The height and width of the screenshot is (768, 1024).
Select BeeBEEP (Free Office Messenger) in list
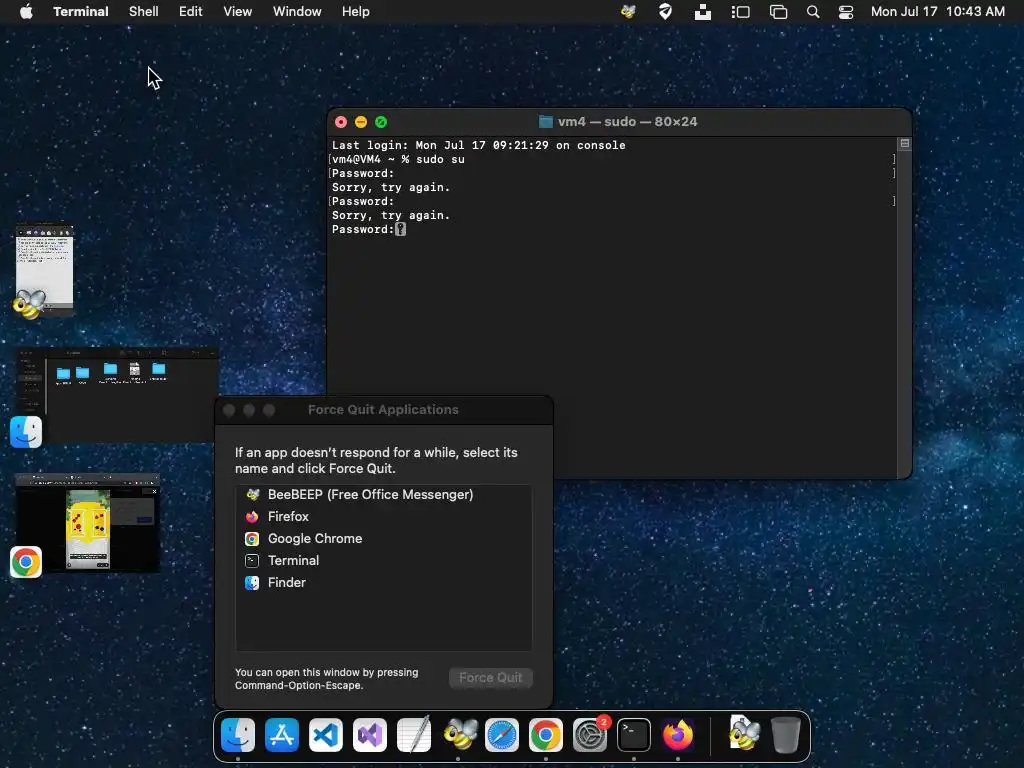coord(383,494)
